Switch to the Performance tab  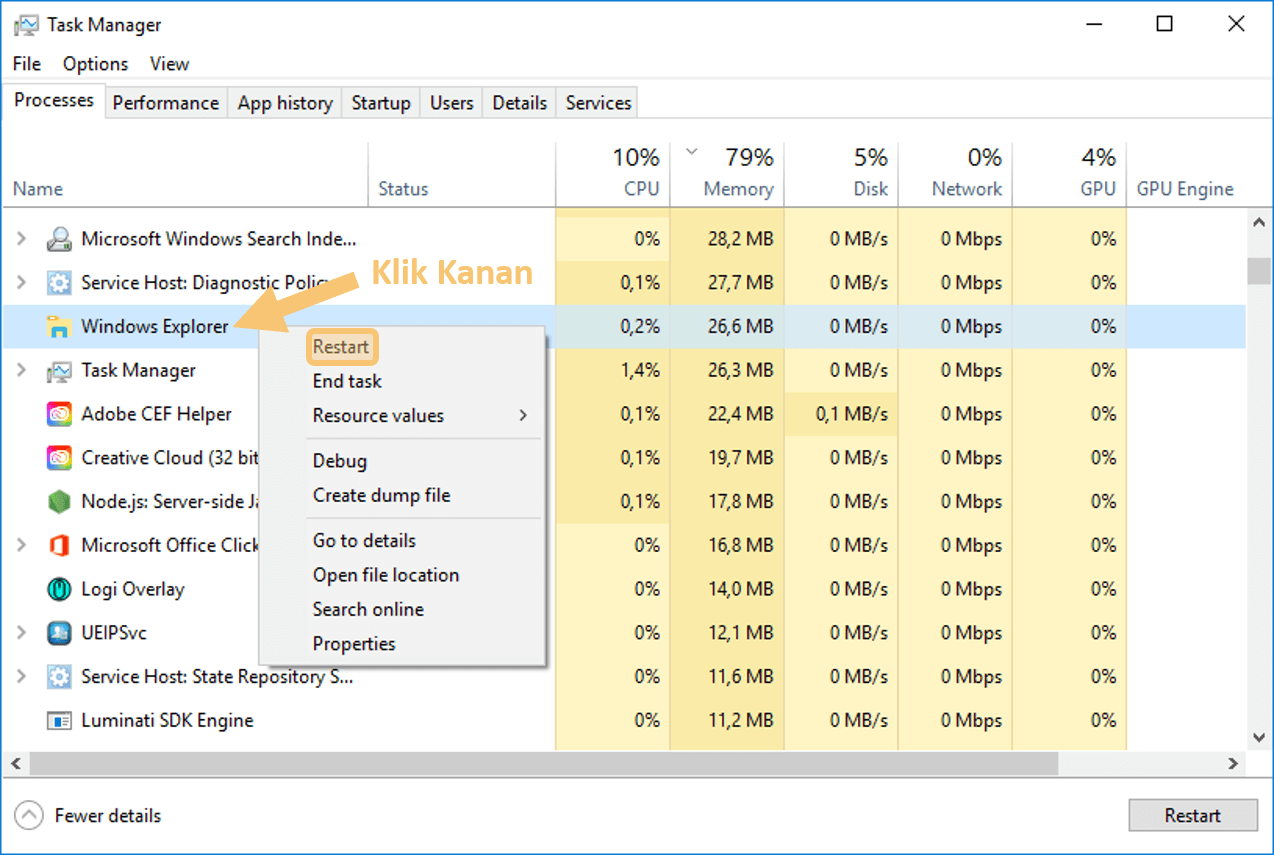point(166,103)
